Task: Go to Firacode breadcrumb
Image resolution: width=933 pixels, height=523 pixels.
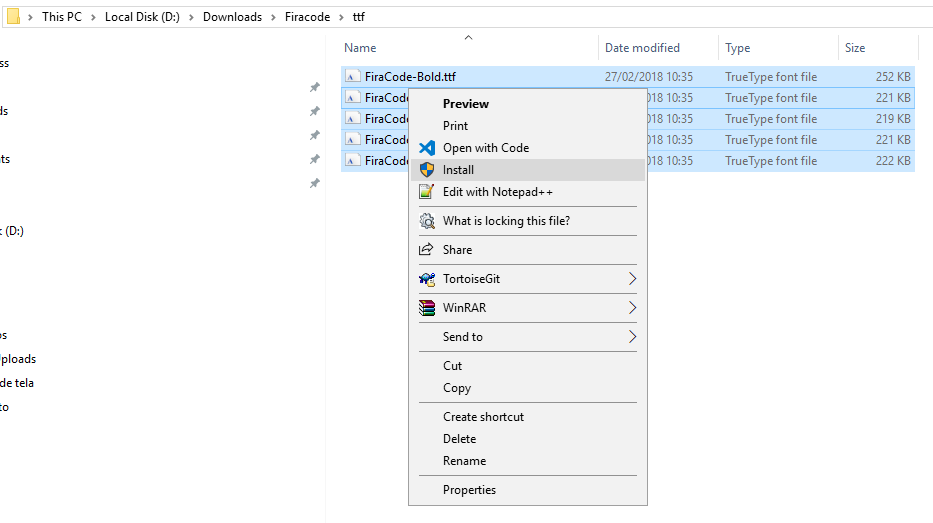Action: click(307, 17)
